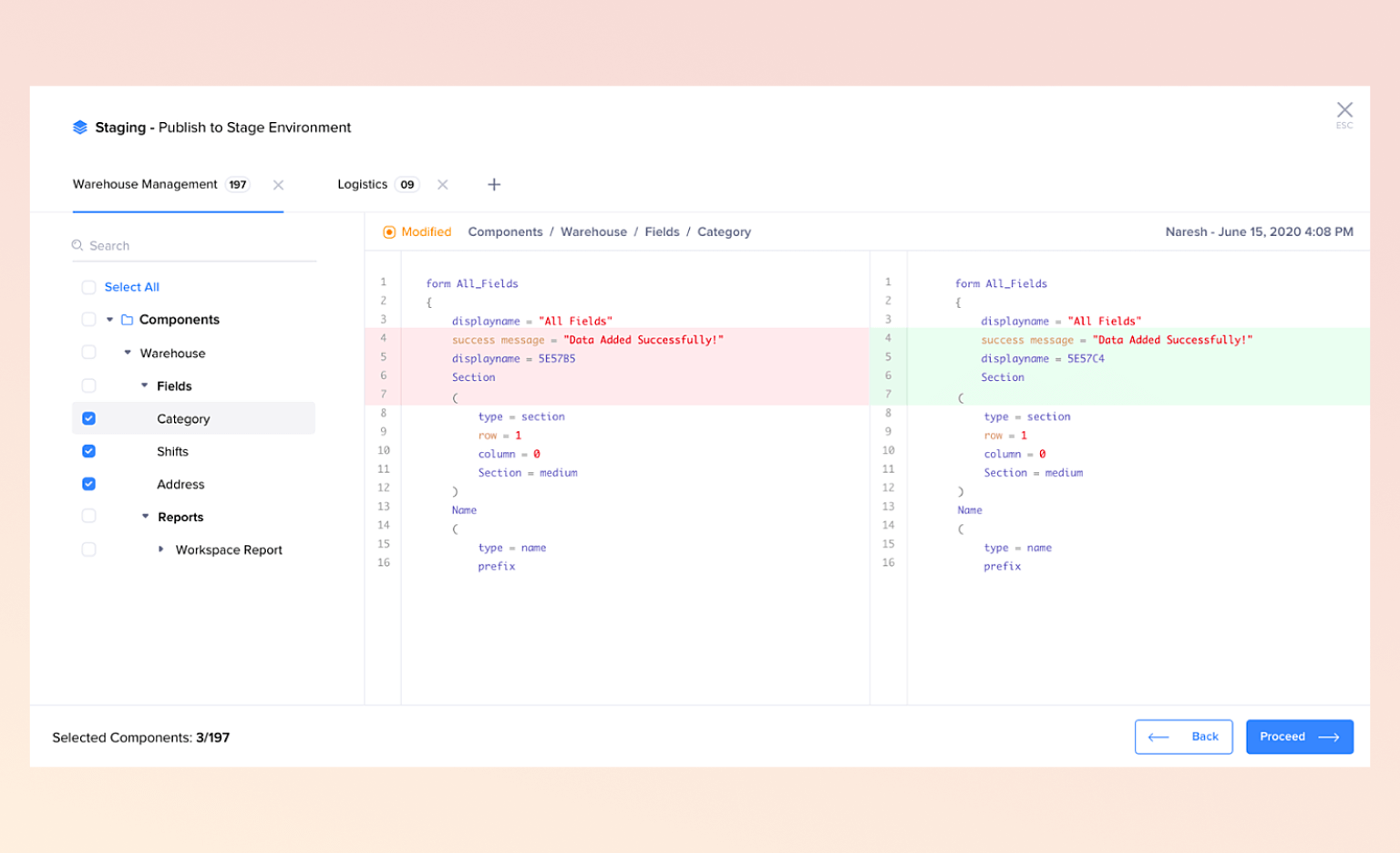1400x853 pixels.
Task: Uncheck the Shifts checkbox
Action: pos(88,451)
